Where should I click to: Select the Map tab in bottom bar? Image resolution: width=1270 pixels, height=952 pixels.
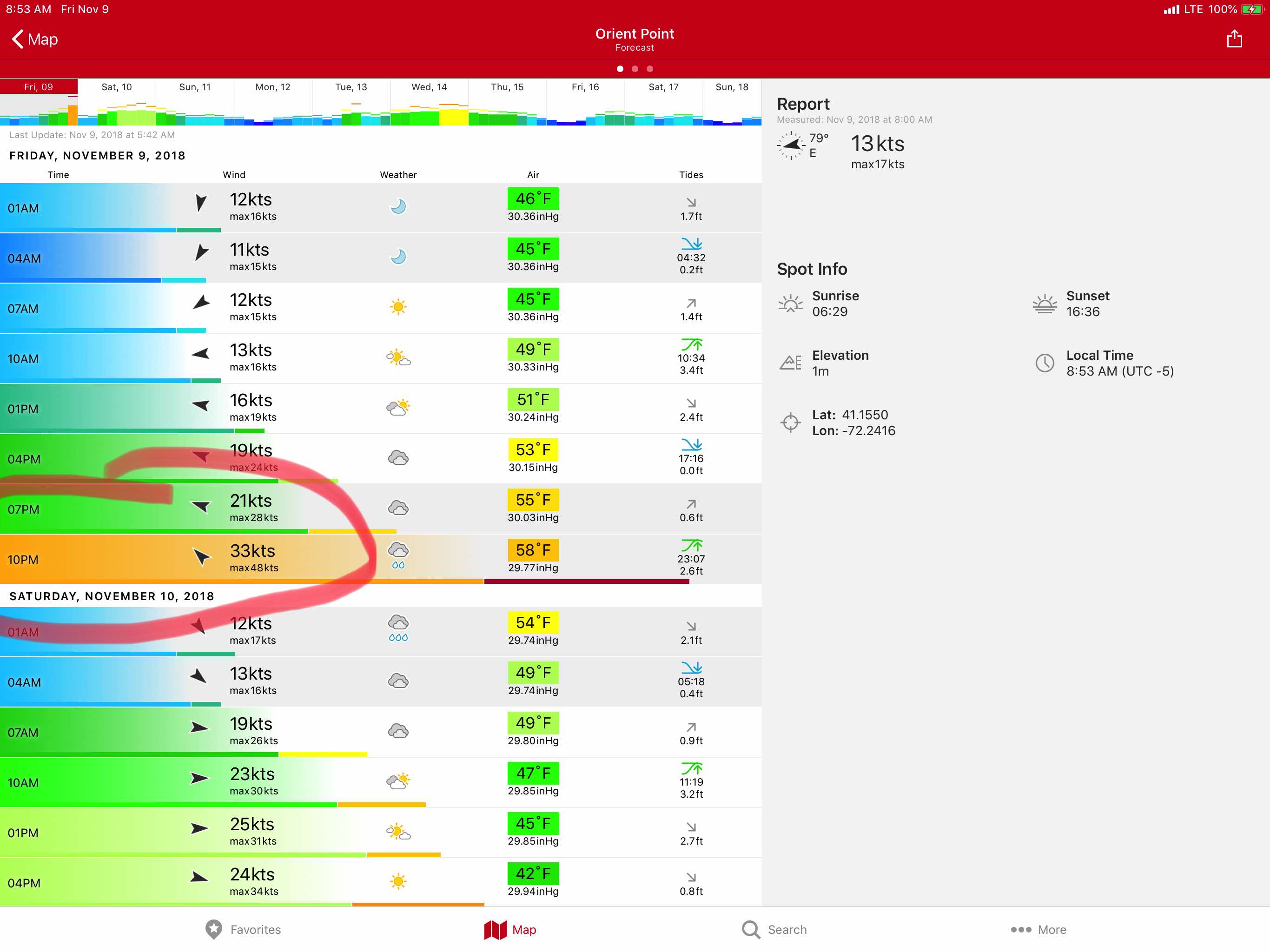pyautogui.click(x=510, y=929)
